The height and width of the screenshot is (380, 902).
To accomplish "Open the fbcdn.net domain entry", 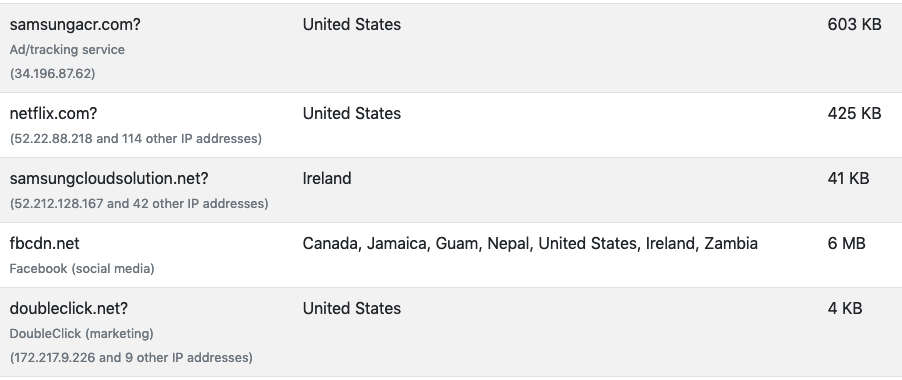I will (44, 244).
